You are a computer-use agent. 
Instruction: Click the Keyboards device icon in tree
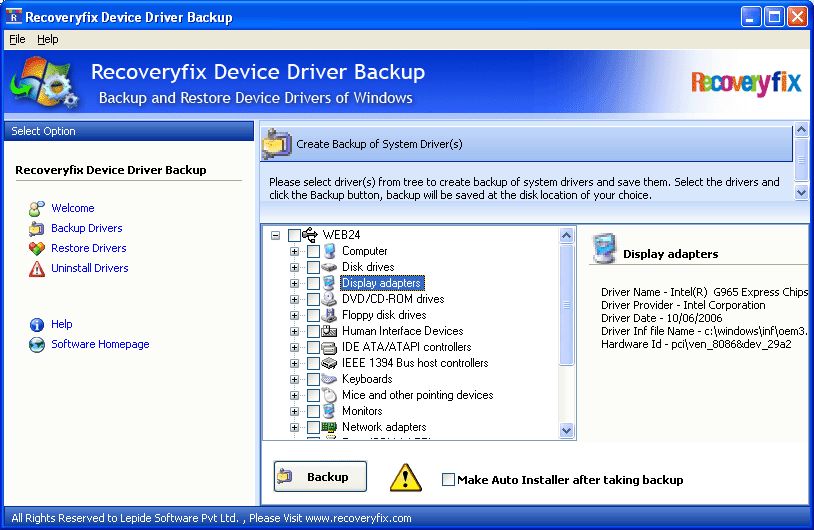[x=329, y=379]
